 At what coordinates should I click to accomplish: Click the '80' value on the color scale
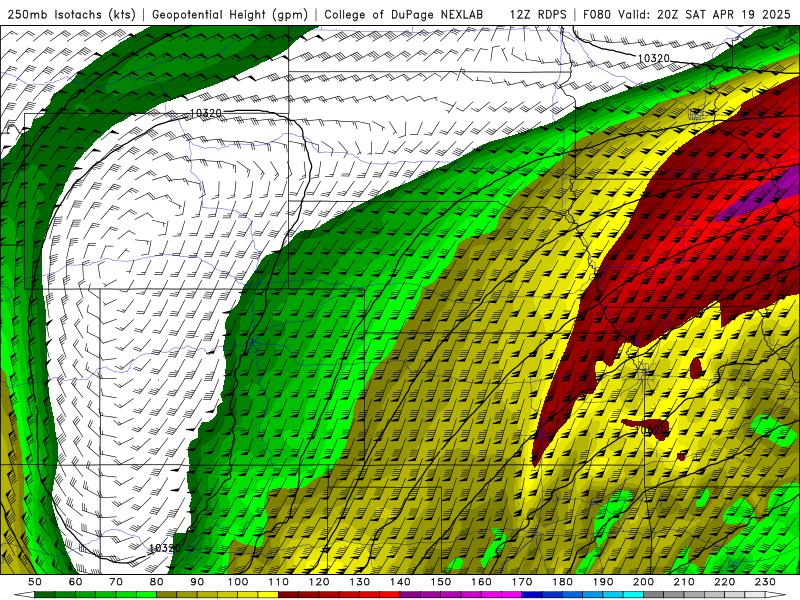tap(157, 582)
